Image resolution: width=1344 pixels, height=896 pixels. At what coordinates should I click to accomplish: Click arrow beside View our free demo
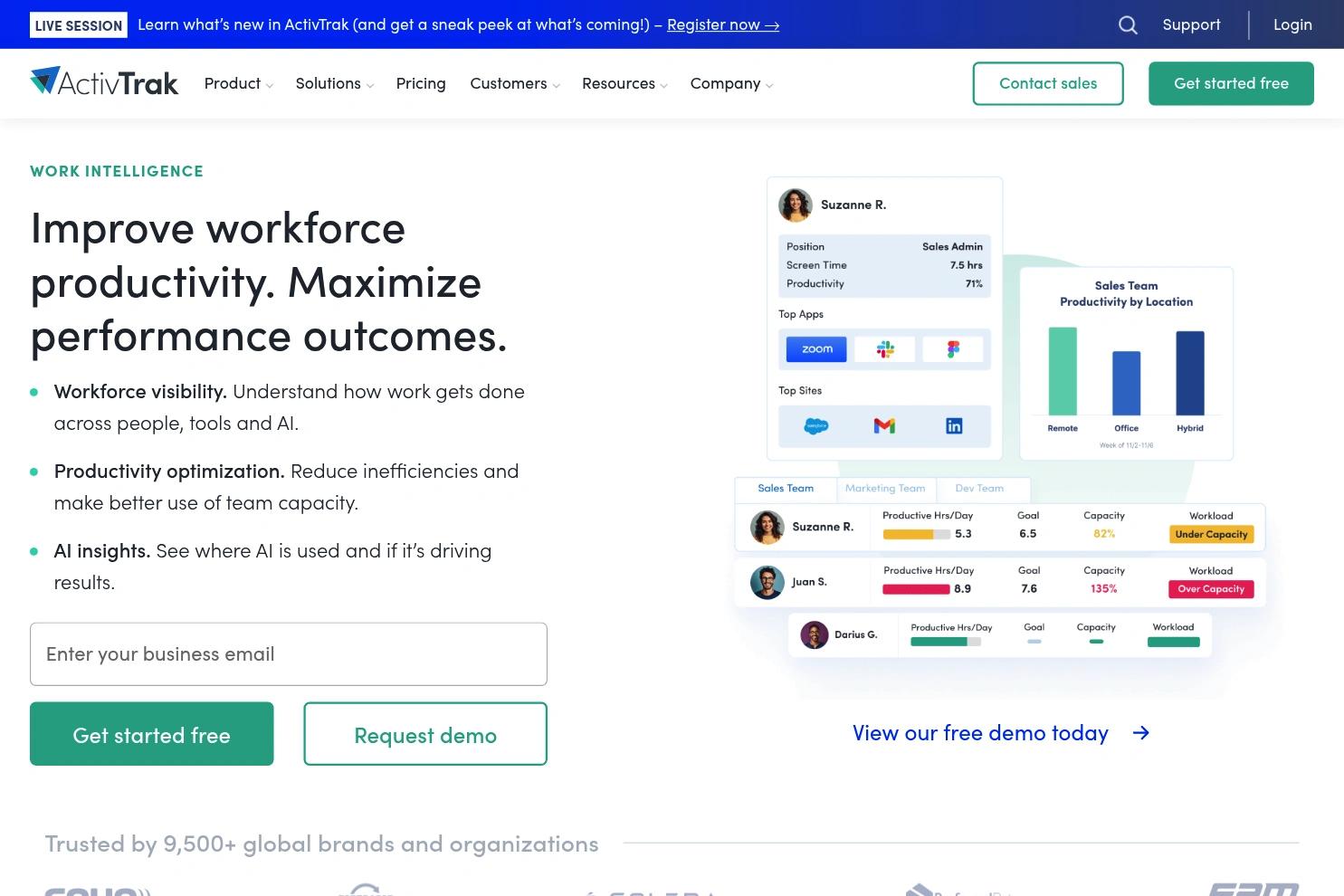pyautogui.click(x=1141, y=733)
